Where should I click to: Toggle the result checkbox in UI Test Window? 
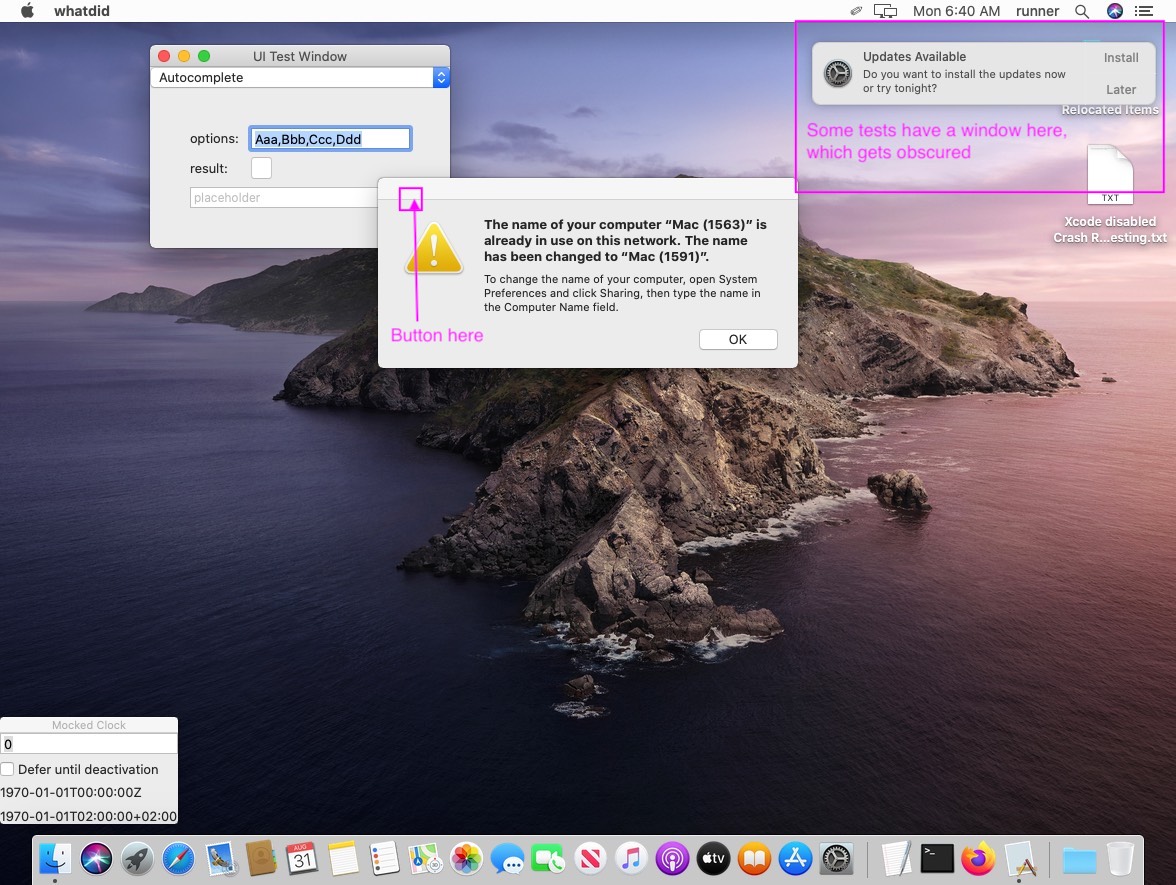pyautogui.click(x=261, y=168)
